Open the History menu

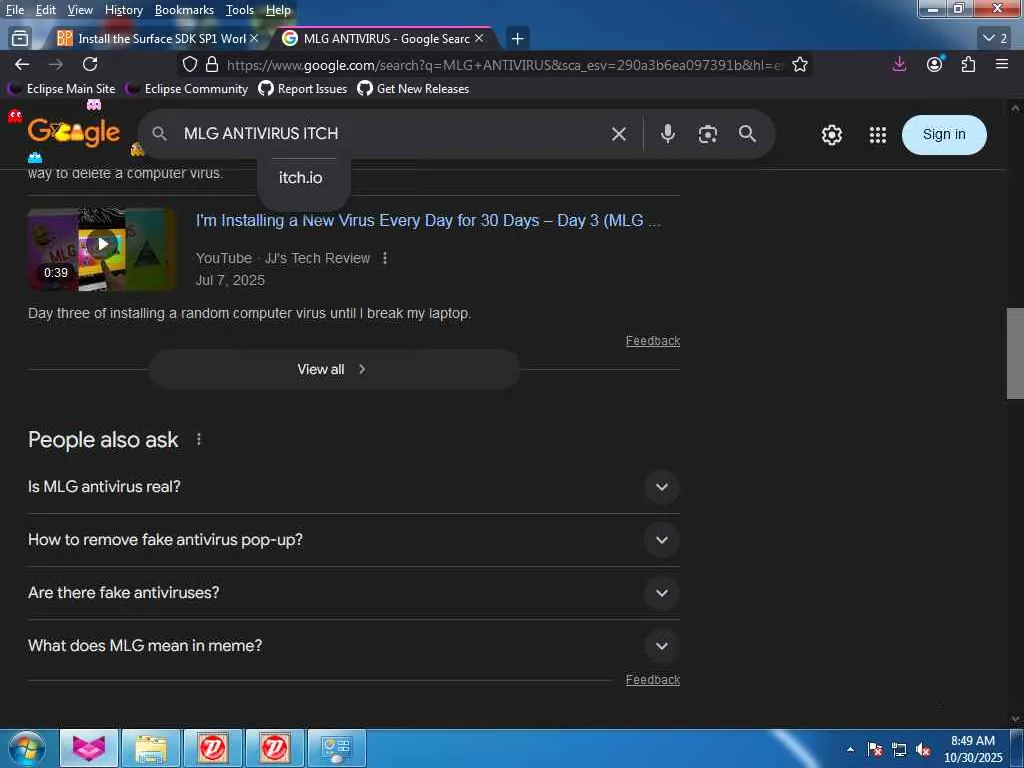coord(123,10)
